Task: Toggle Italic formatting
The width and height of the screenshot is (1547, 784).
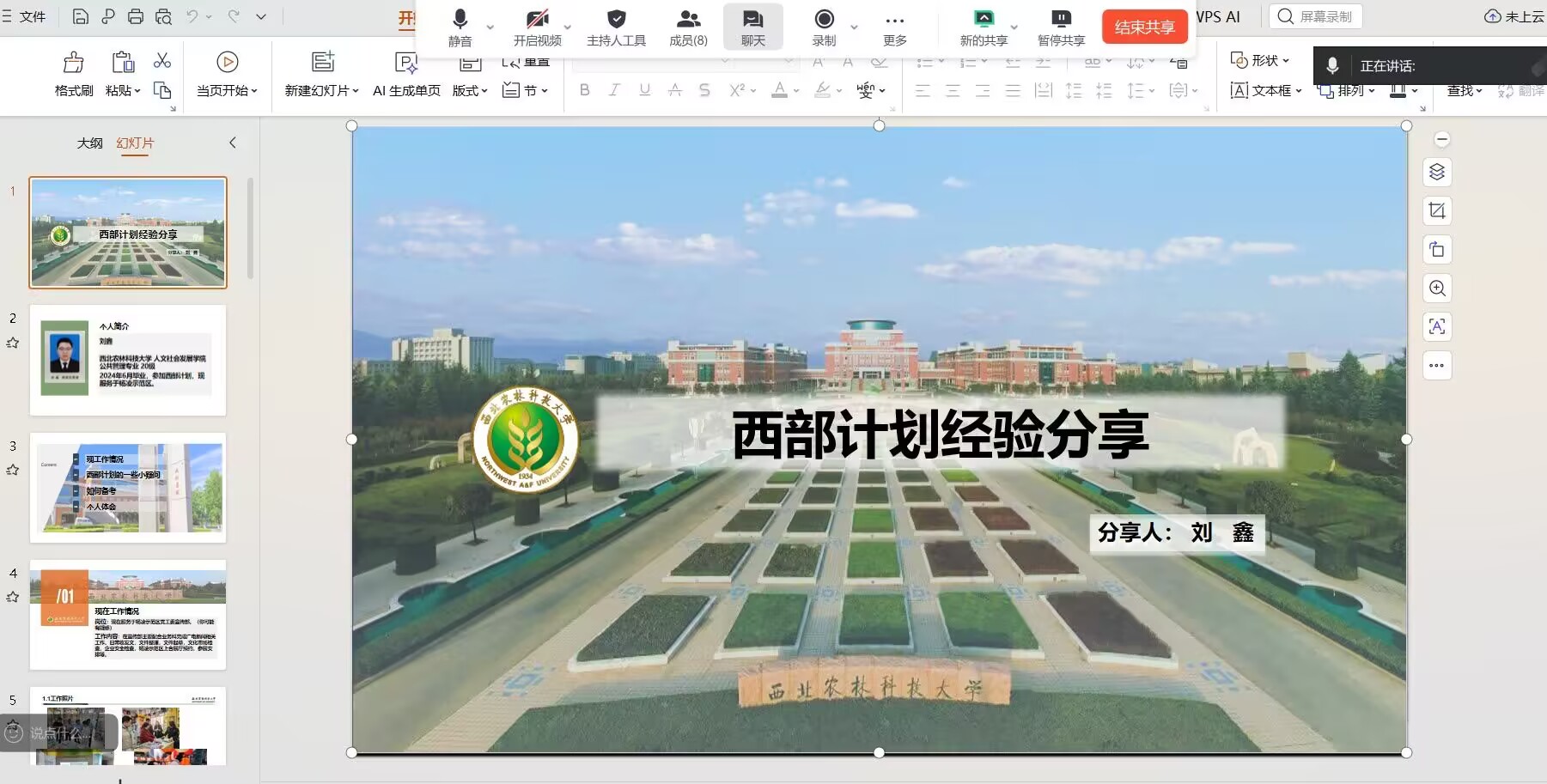Action: pos(614,90)
